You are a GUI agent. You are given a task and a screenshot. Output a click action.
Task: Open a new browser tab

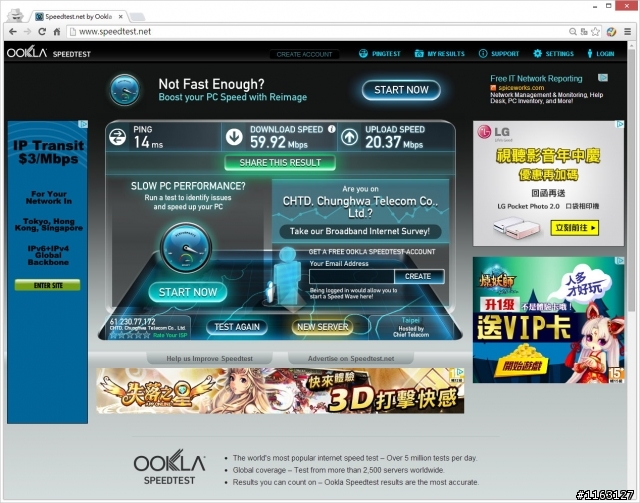click(138, 17)
